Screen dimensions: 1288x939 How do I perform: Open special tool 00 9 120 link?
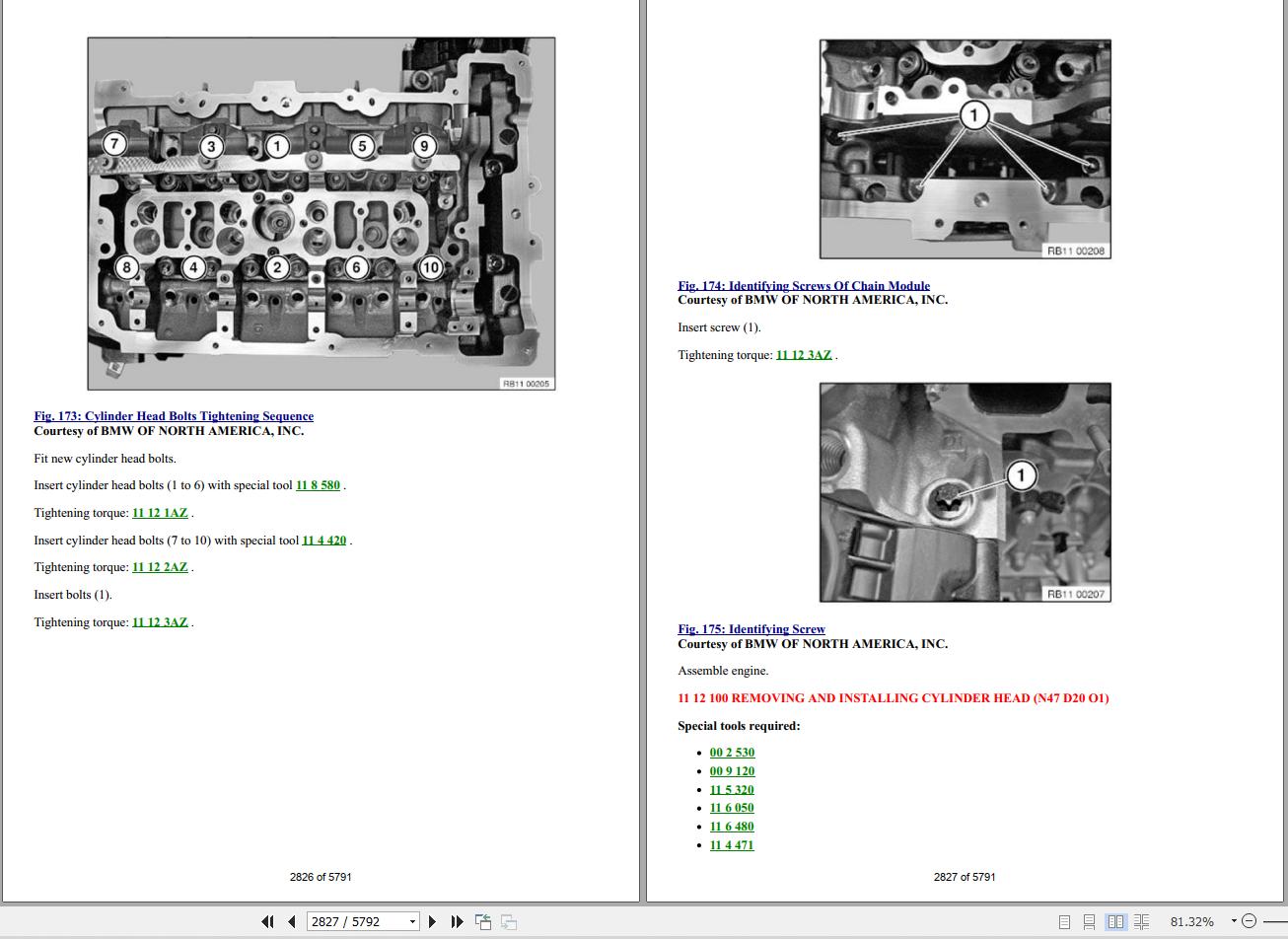point(732,771)
